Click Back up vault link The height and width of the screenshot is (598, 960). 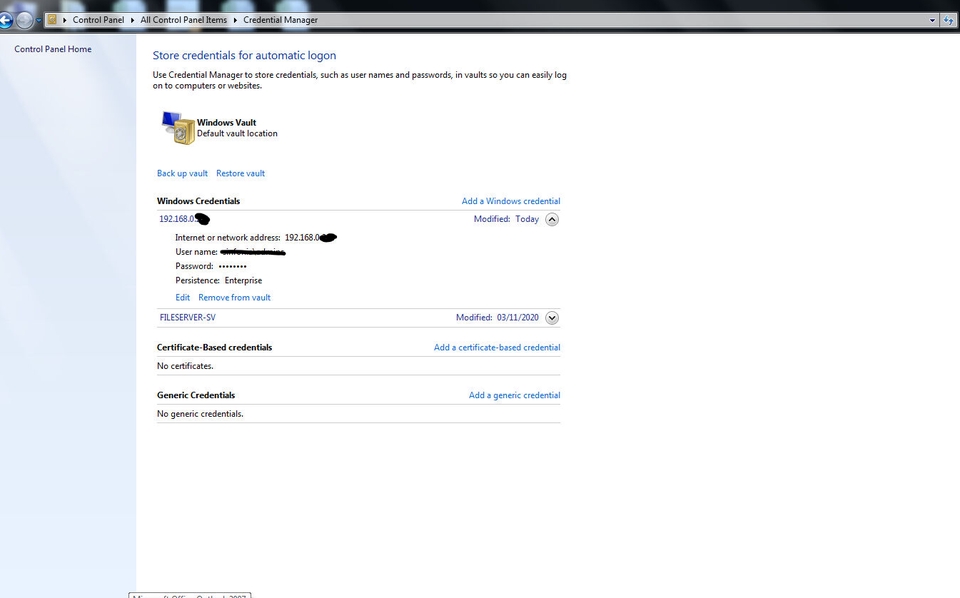coord(182,173)
